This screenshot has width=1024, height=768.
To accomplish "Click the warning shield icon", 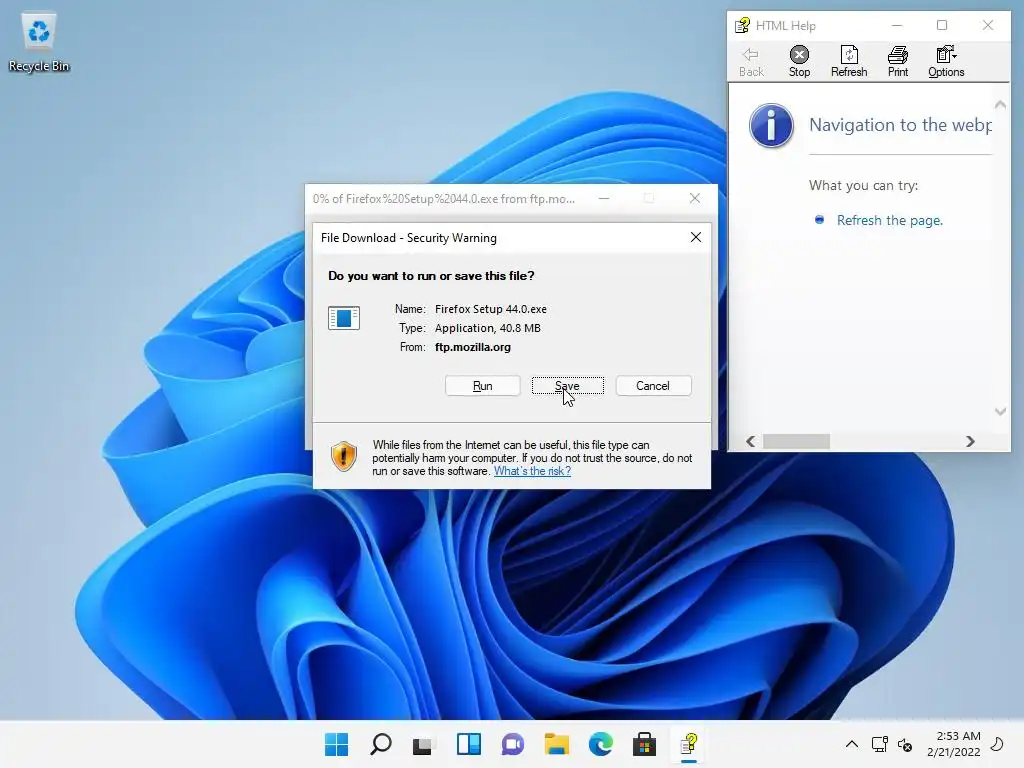I will click(344, 456).
